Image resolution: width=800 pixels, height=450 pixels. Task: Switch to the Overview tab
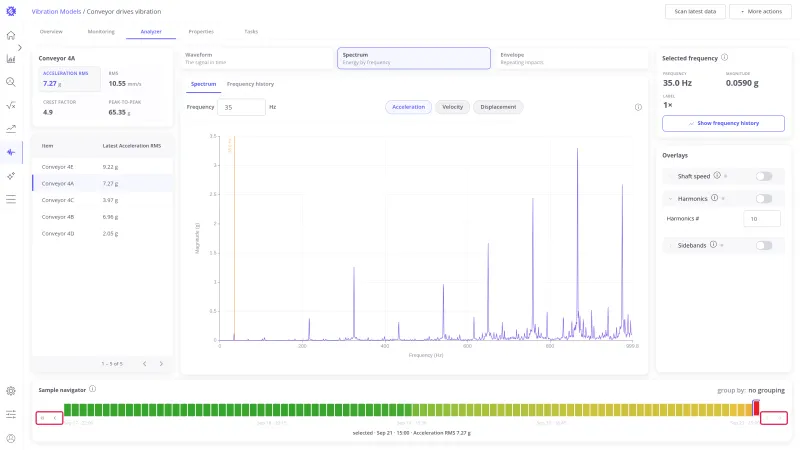[51, 32]
